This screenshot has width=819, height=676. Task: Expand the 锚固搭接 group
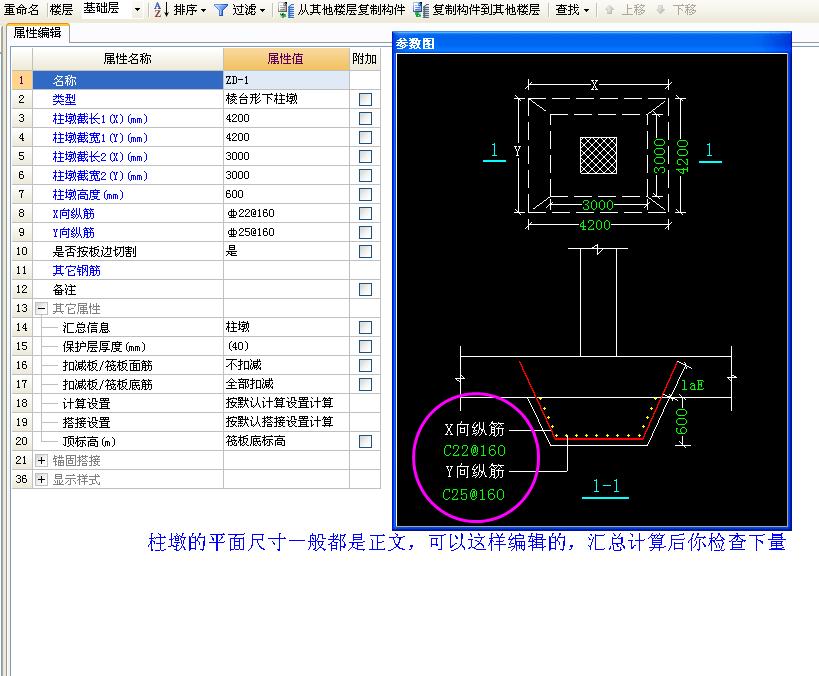41,460
